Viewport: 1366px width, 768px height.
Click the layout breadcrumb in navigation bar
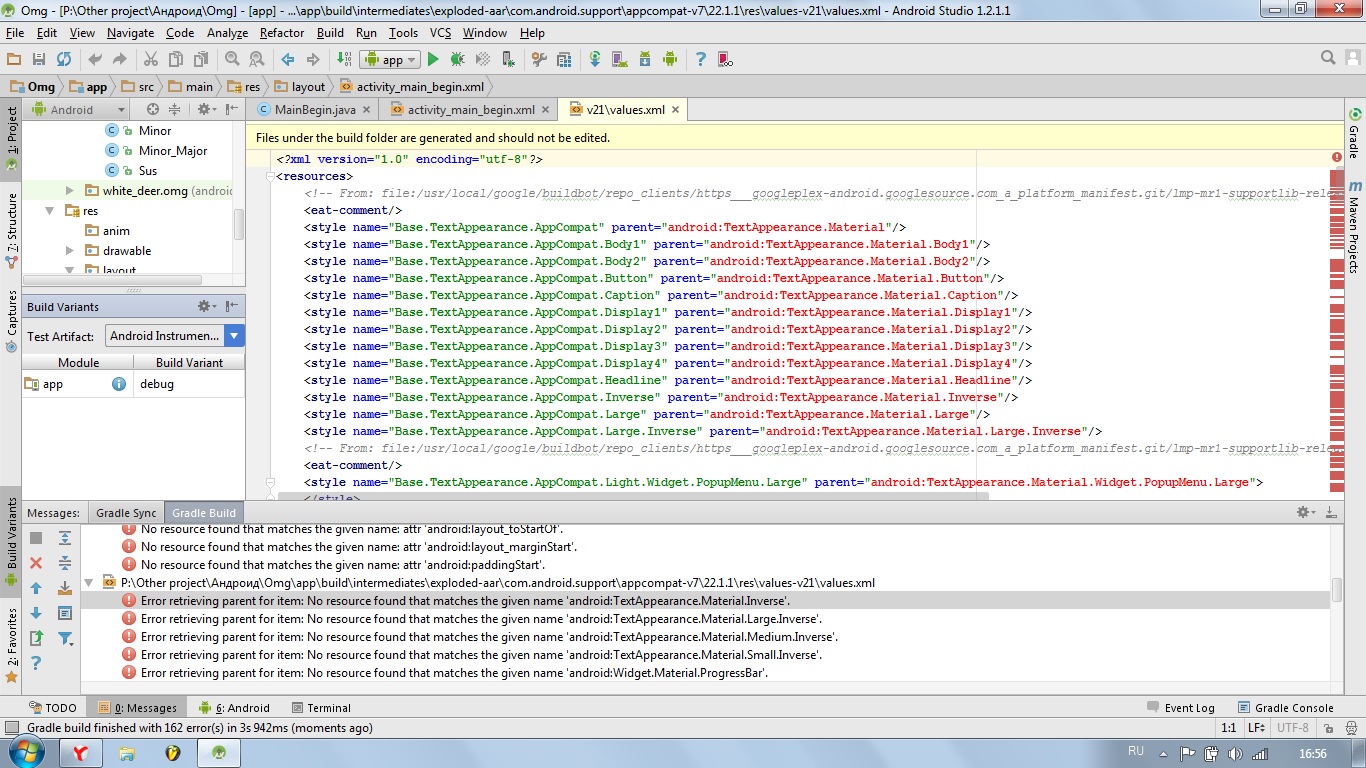pyautogui.click(x=299, y=86)
